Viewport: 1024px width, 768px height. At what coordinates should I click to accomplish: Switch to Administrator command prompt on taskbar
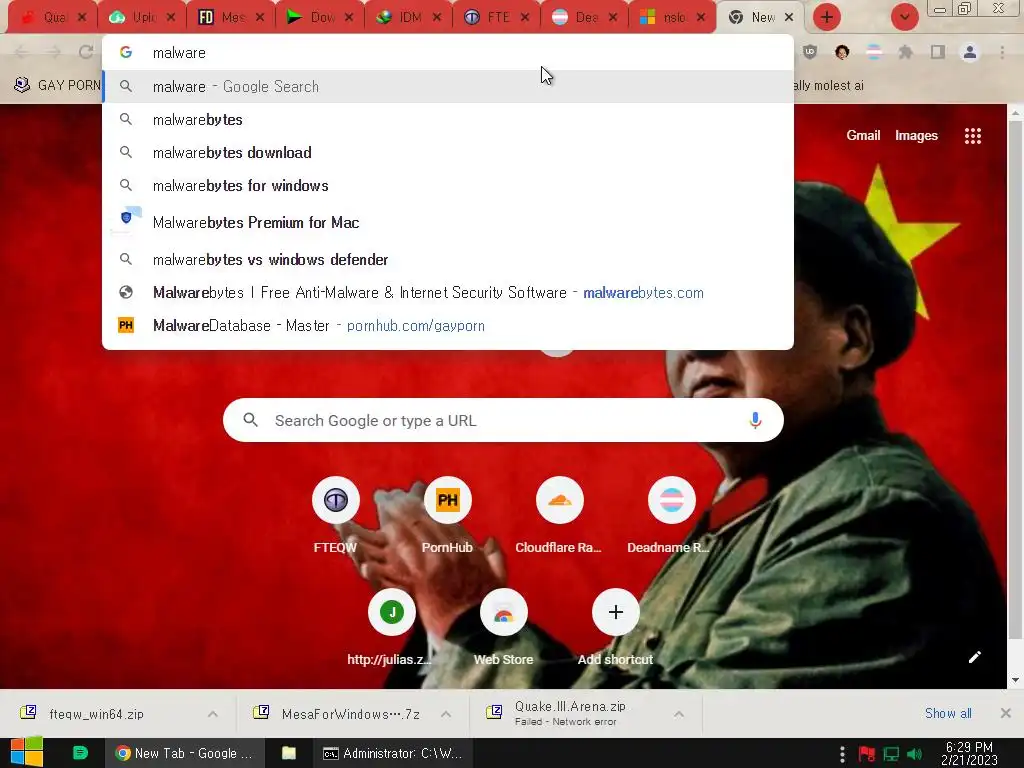[x=392, y=753]
